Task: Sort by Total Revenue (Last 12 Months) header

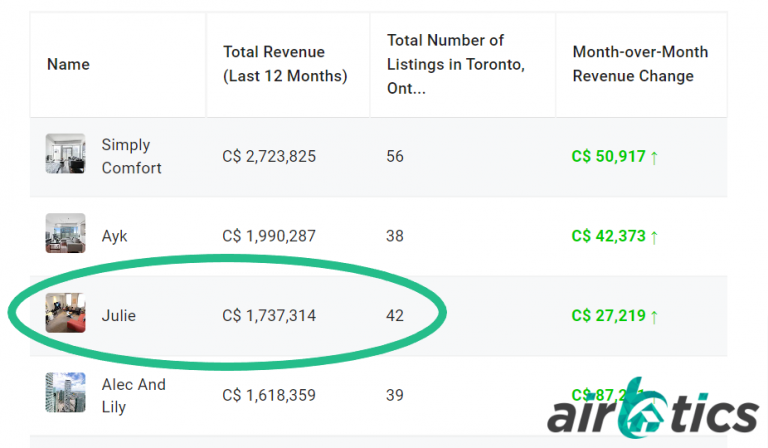Action: pyautogui.click(x=285, y=64)
